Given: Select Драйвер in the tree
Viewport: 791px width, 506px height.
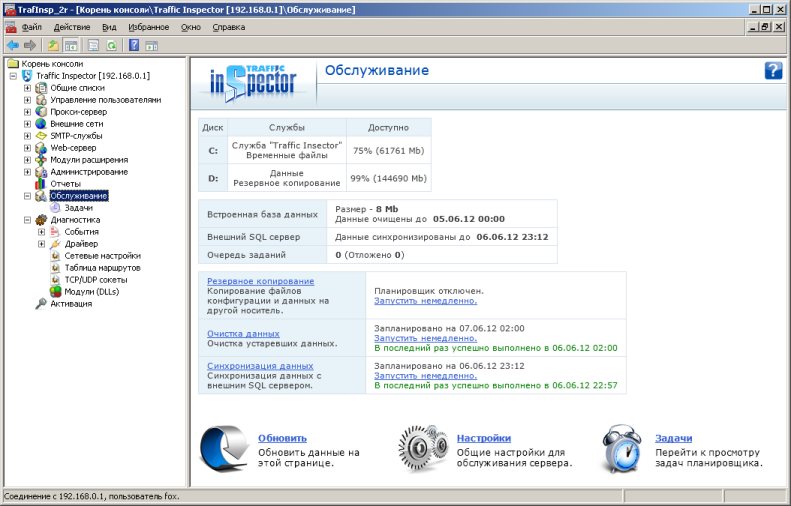Looking at the screenshot, I should (x=81, y=244).
